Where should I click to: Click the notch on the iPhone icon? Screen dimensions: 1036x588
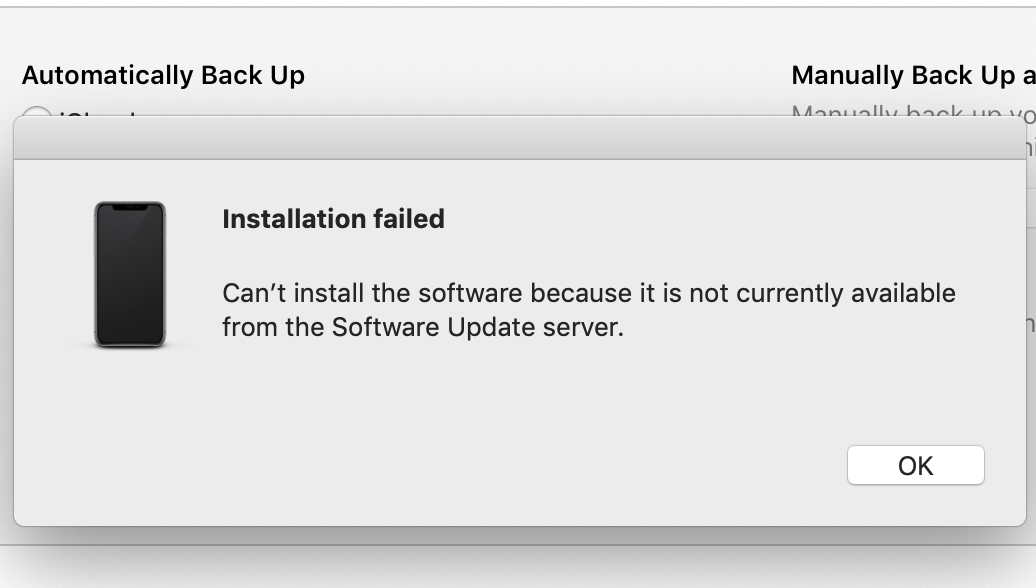pyautogui.click(x=130, y=207)
